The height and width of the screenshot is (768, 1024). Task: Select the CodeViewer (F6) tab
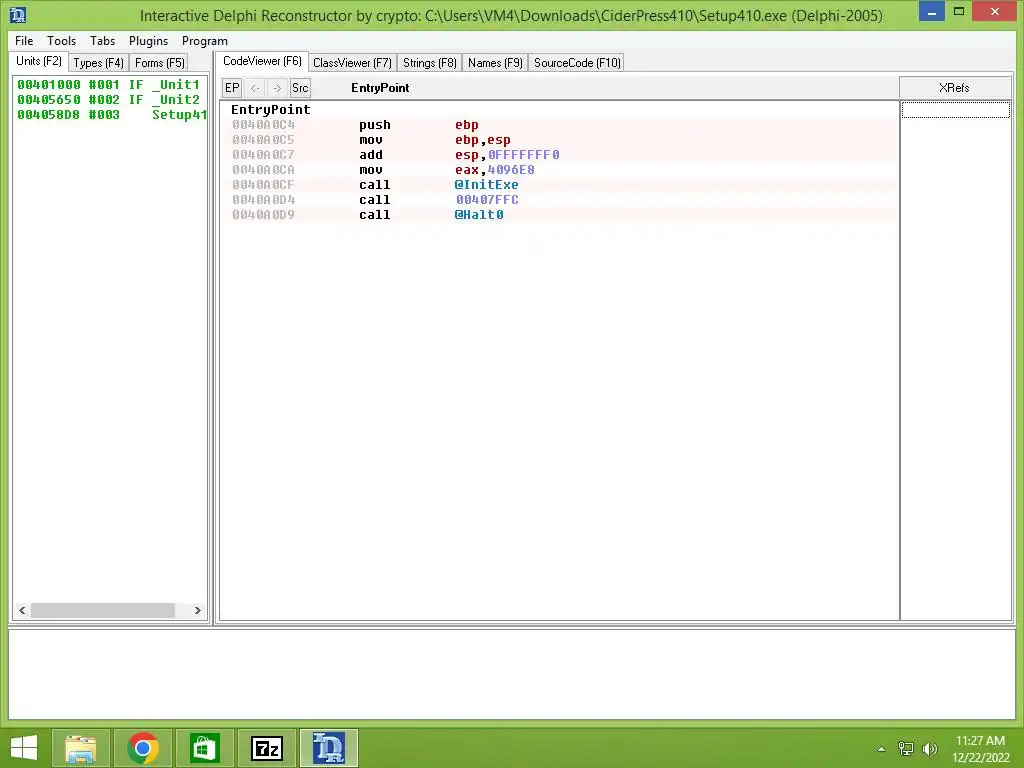(263, 61)
